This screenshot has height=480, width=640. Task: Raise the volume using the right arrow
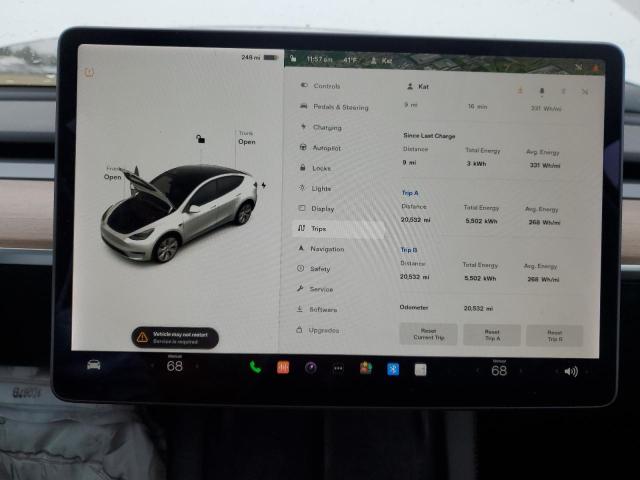click(x=586, y=372)
